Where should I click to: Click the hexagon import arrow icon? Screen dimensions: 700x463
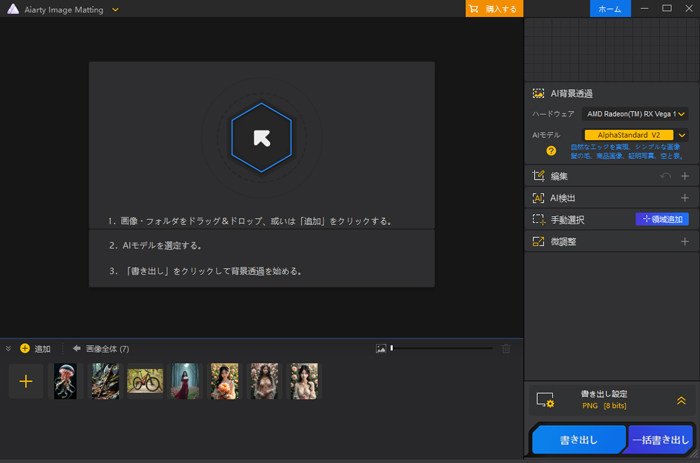point(261,137)
